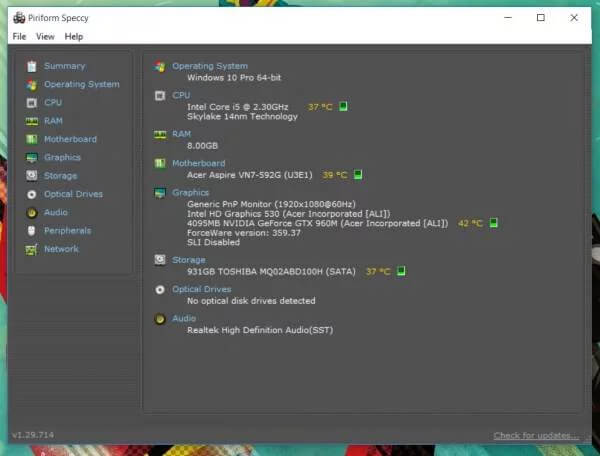The width and height of the screenshot is (600, 456).
Task: Click the CPU heading link in summary
Action: click(181, 95)
